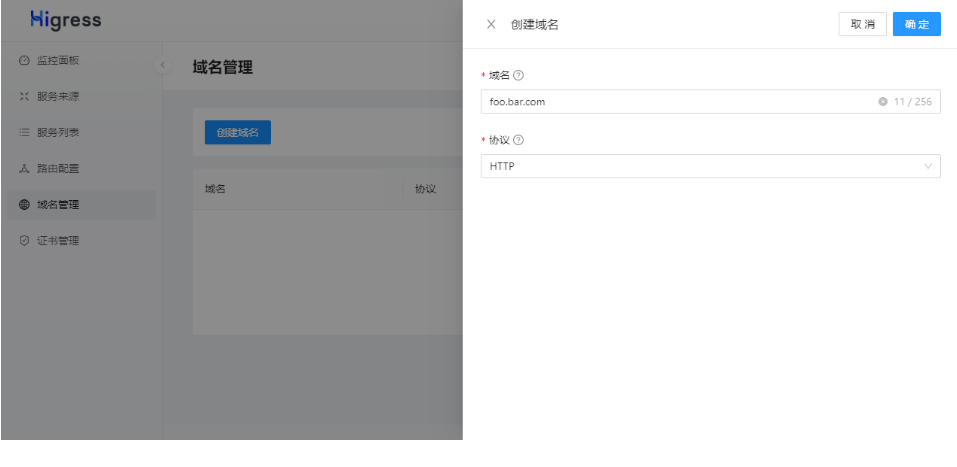The width and height of the screenshot is (957, 467).
Task: Click the Higress logo
Action: [x=65, y=20]
